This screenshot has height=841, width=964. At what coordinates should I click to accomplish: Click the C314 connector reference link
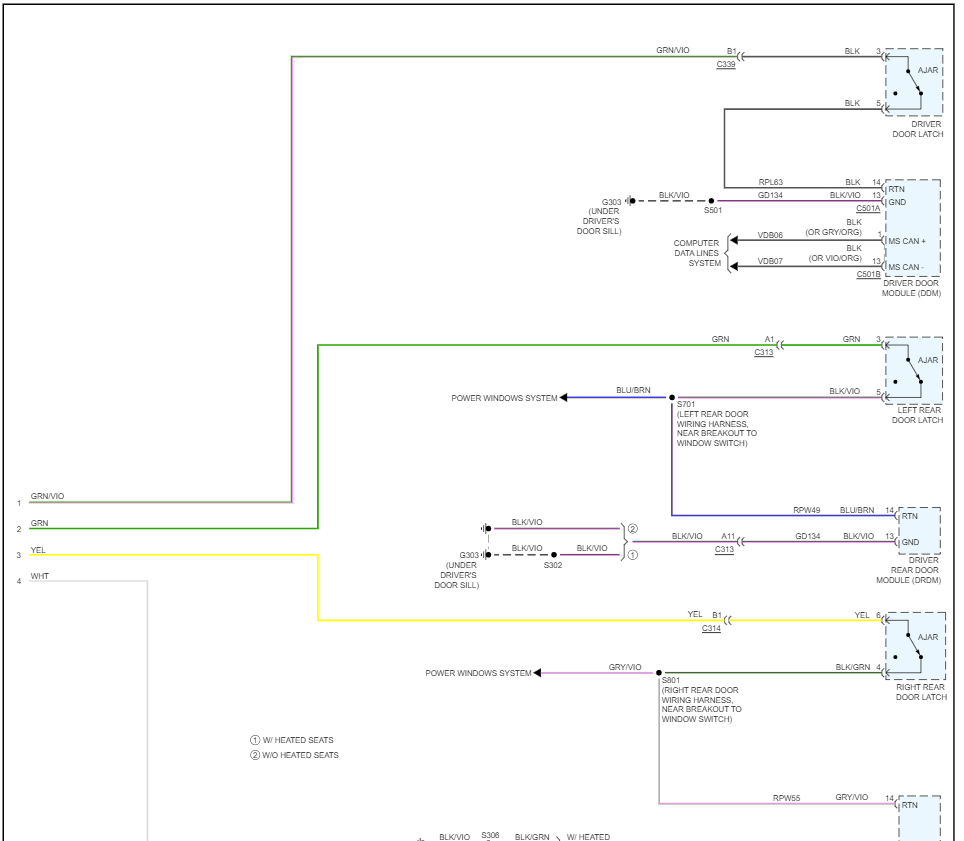point(711,628)
